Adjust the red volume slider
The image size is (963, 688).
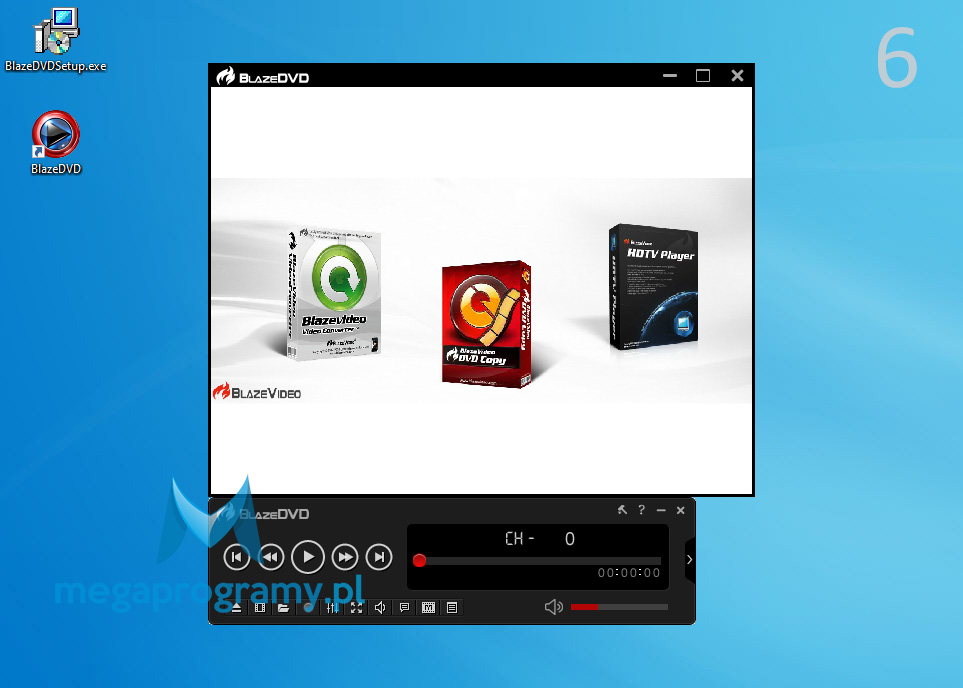point(619,607)
